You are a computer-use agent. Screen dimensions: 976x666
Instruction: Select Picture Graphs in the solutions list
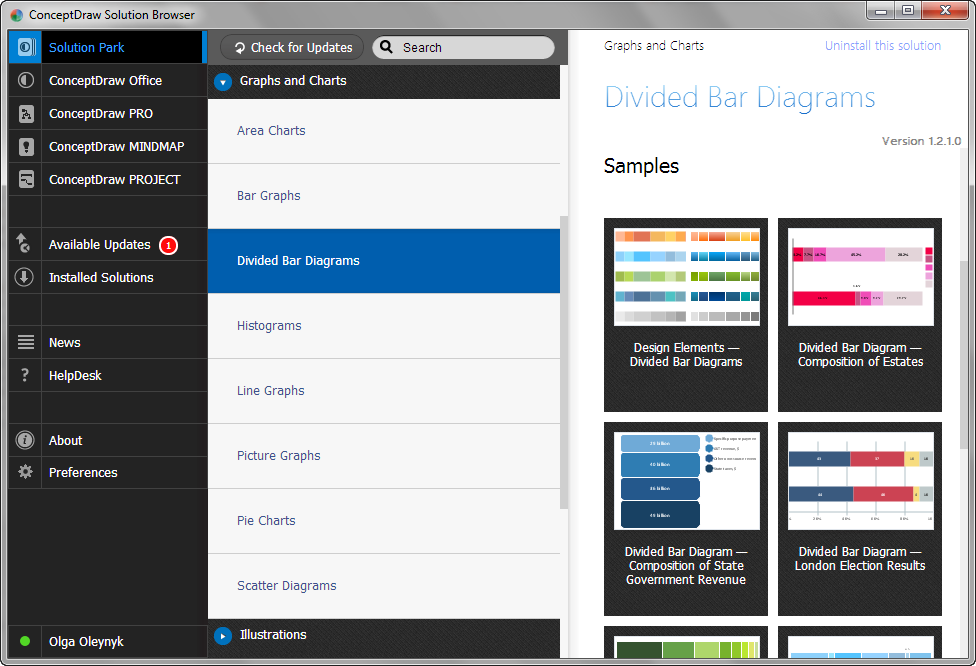384,456
